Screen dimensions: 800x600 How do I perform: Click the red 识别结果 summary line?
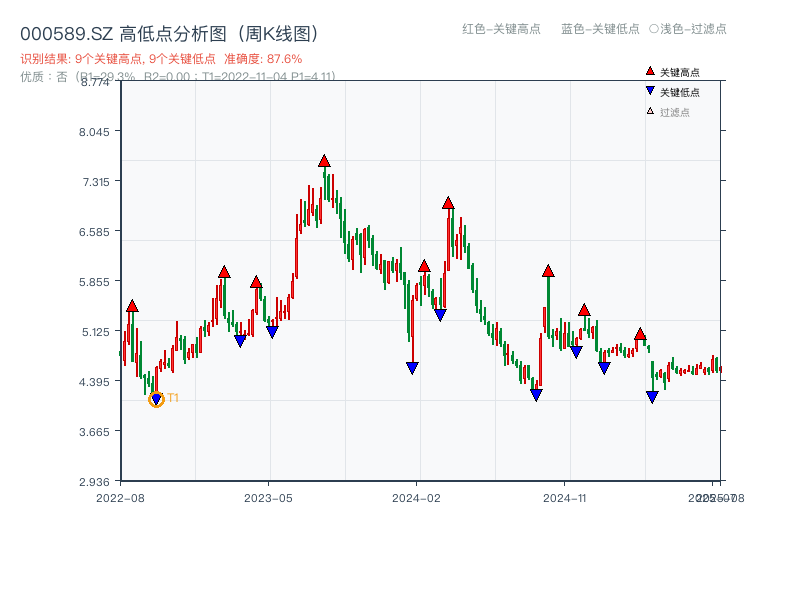pyautogui.click(x=161, y=59)
